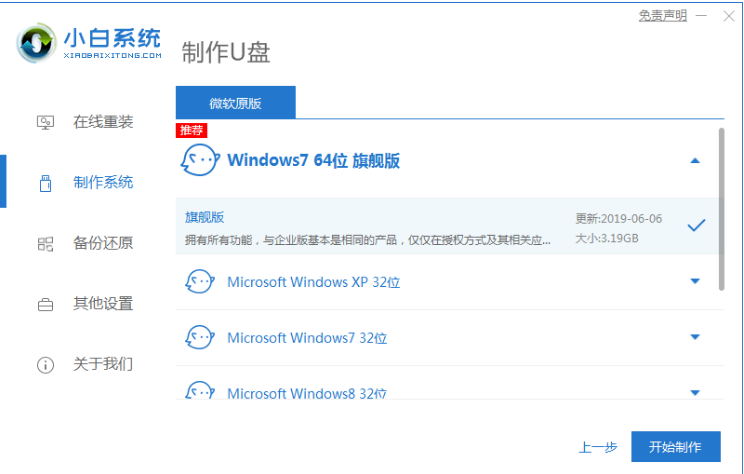Expand the Microsoft Windows7 32位 dropdown arrow

pyautogui.click(x=696, y=338)
